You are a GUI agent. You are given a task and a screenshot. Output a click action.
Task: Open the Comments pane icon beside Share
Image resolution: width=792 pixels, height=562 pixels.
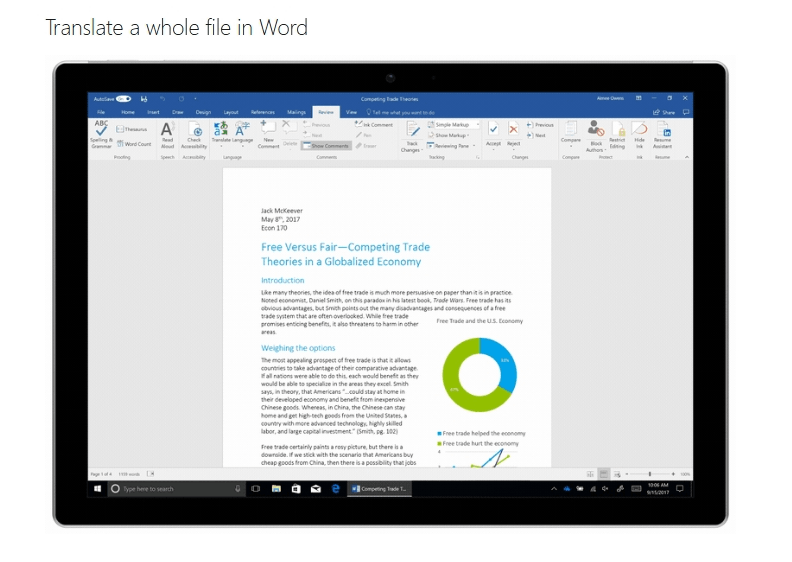click(686, 112)
